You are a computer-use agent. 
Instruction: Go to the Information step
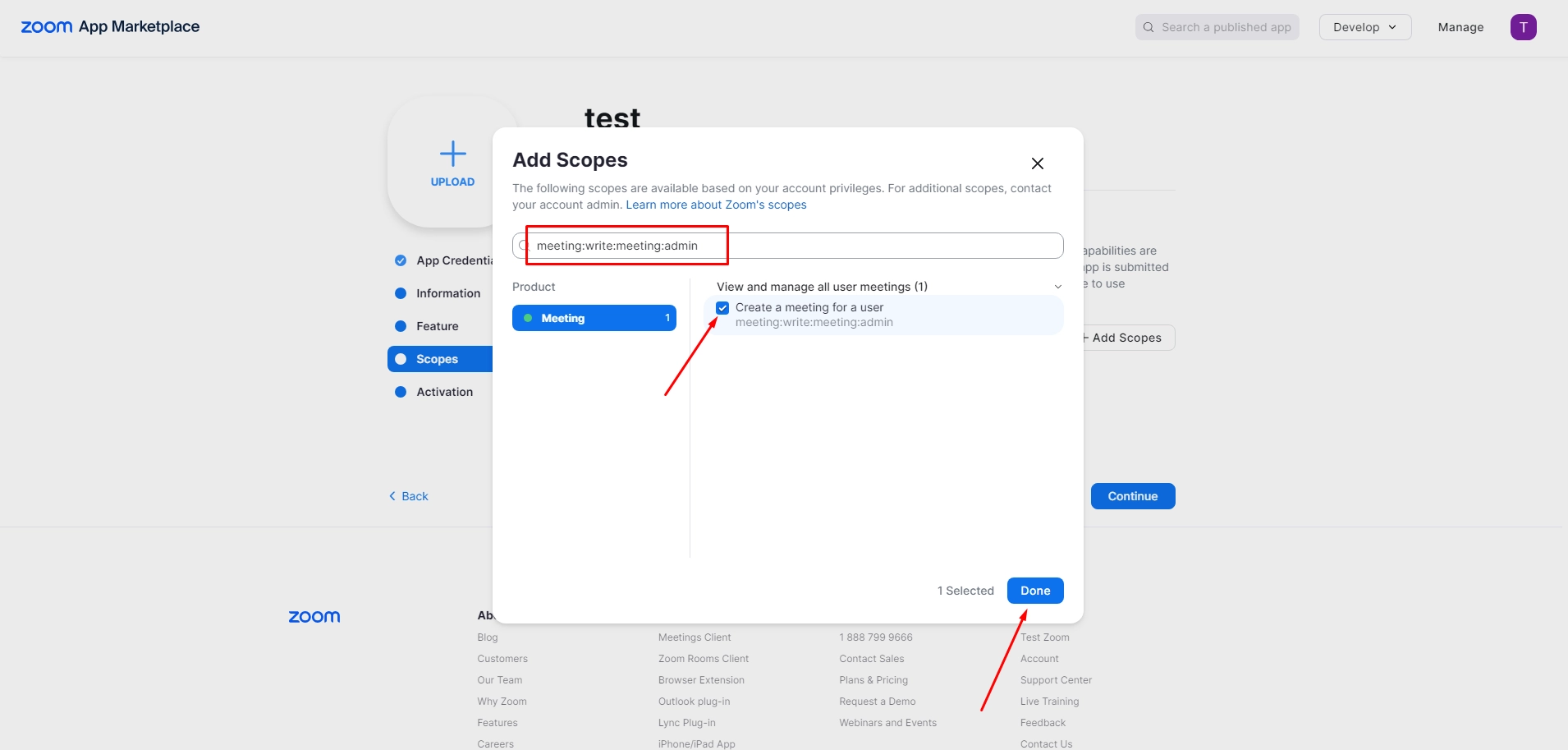pos(447,293)
